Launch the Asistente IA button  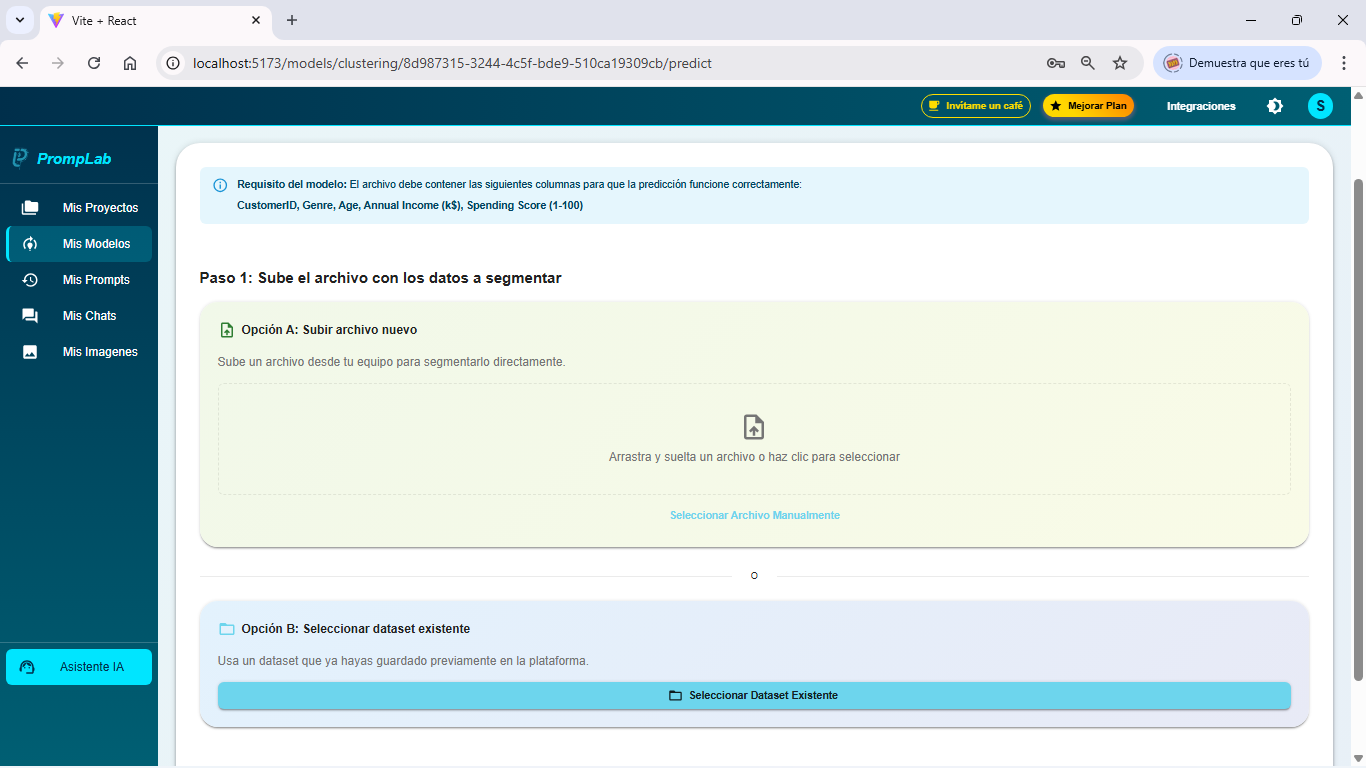79,667
